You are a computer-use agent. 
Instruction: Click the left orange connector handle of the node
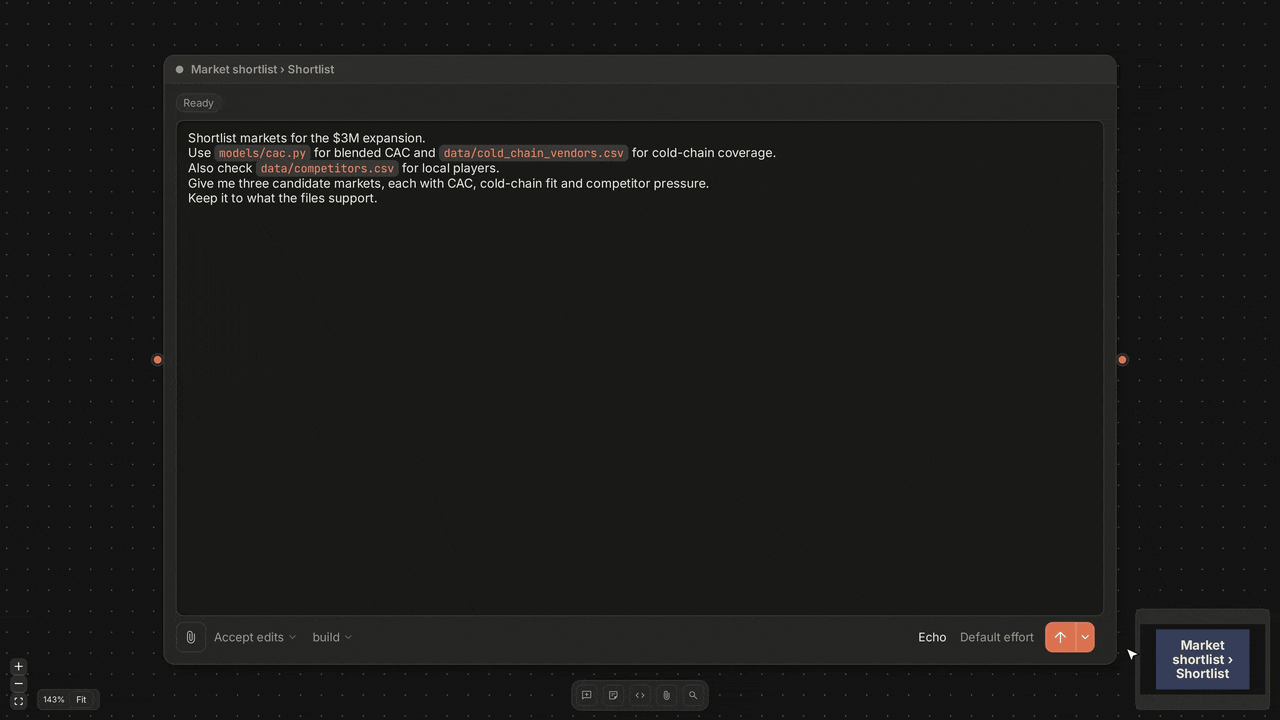point(157,360)
